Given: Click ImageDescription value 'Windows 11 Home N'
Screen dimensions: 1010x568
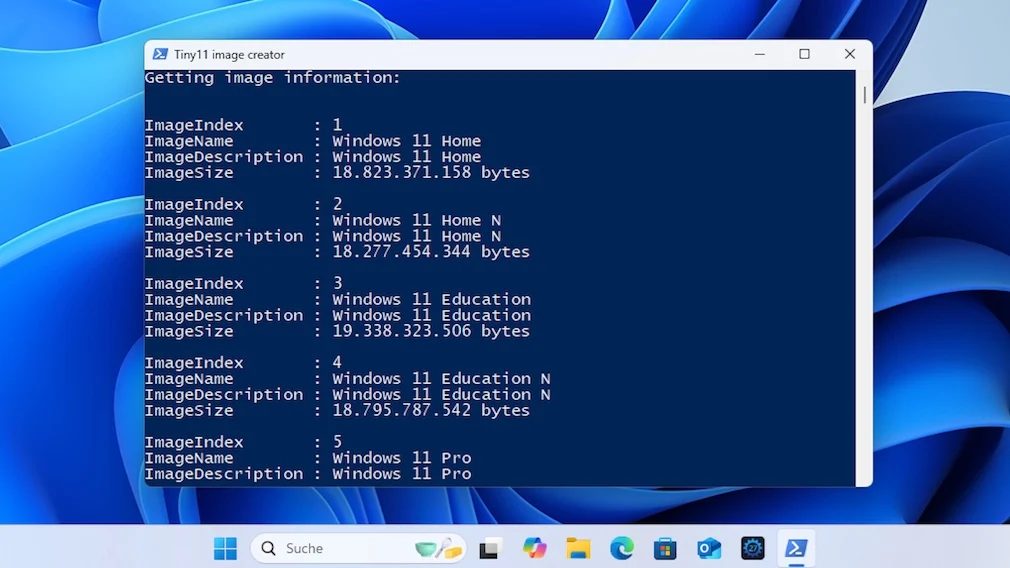Looking at the screenshot, I should pyautogui.click(x=417, y=236).
